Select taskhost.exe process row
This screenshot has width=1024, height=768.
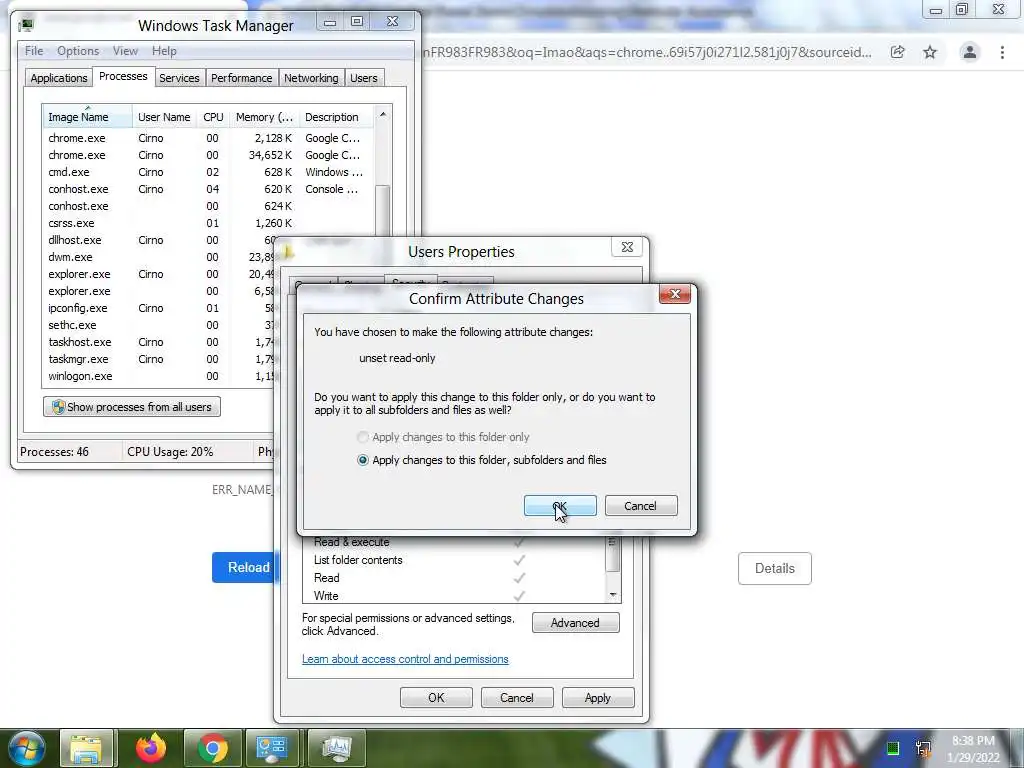coord(159,342)
